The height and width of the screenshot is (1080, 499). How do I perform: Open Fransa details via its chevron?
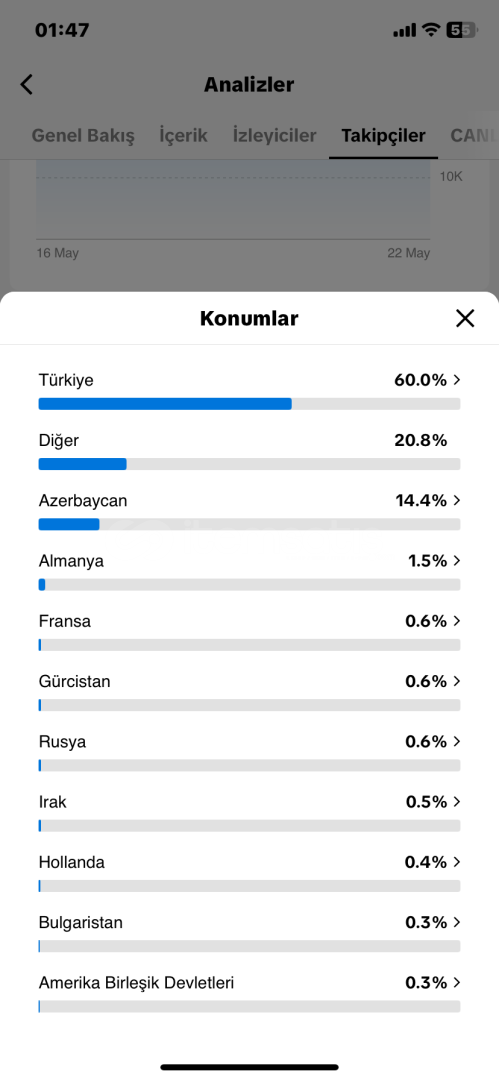coord(456,621)
